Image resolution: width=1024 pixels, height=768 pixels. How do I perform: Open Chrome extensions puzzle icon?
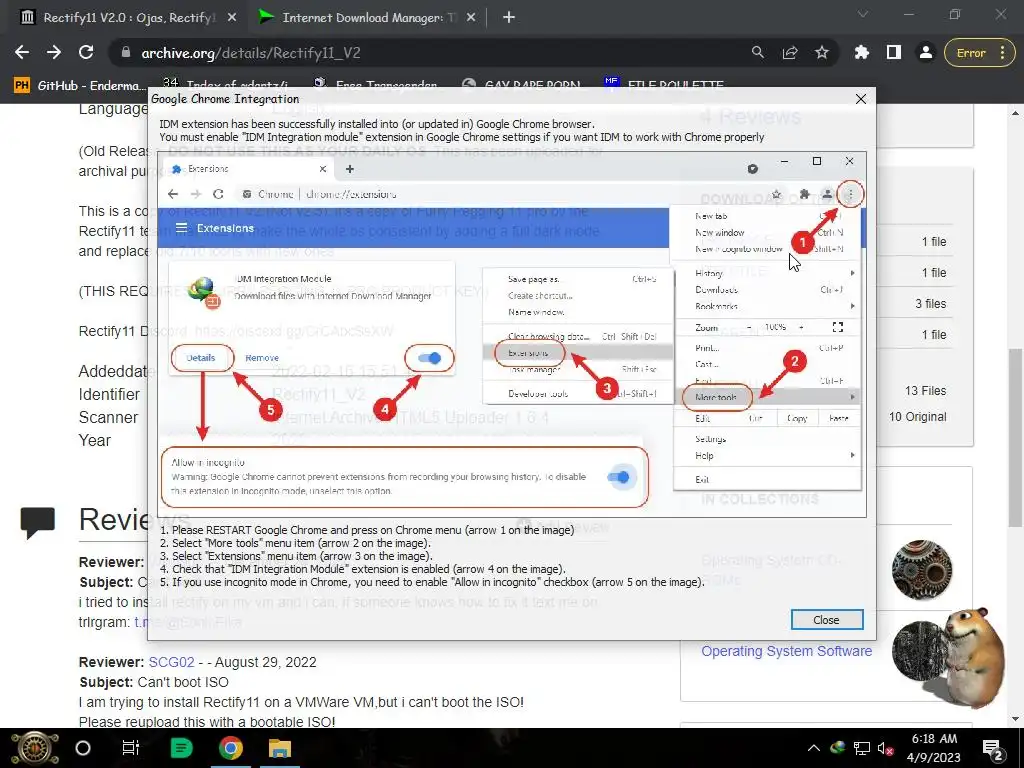[x=862, y=53]
